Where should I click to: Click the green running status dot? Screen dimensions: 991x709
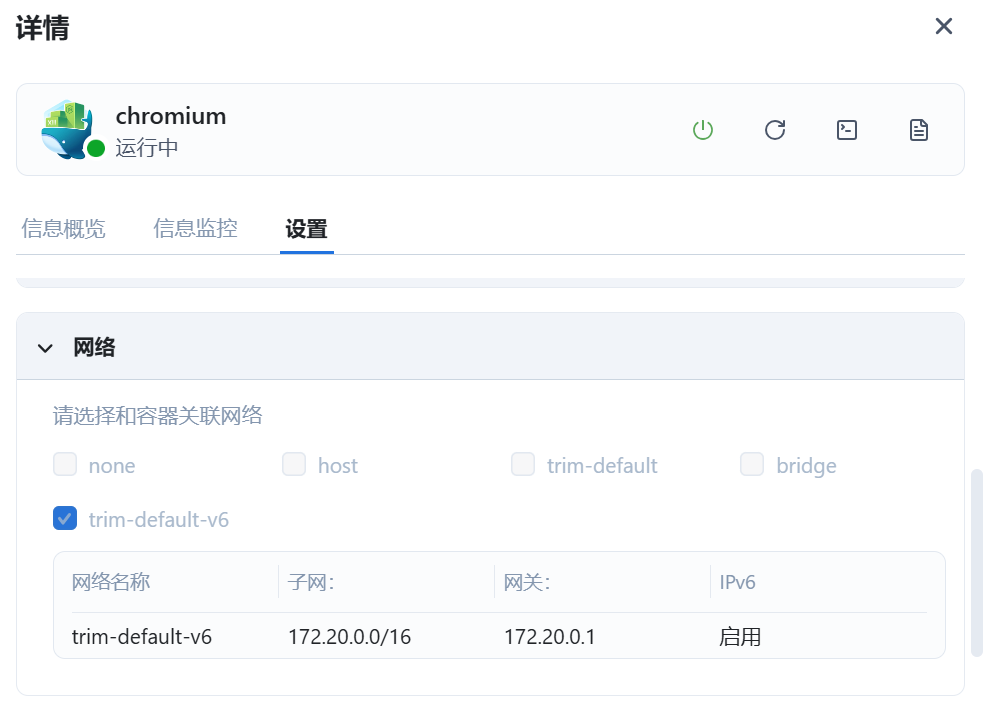tap(96, 149)
